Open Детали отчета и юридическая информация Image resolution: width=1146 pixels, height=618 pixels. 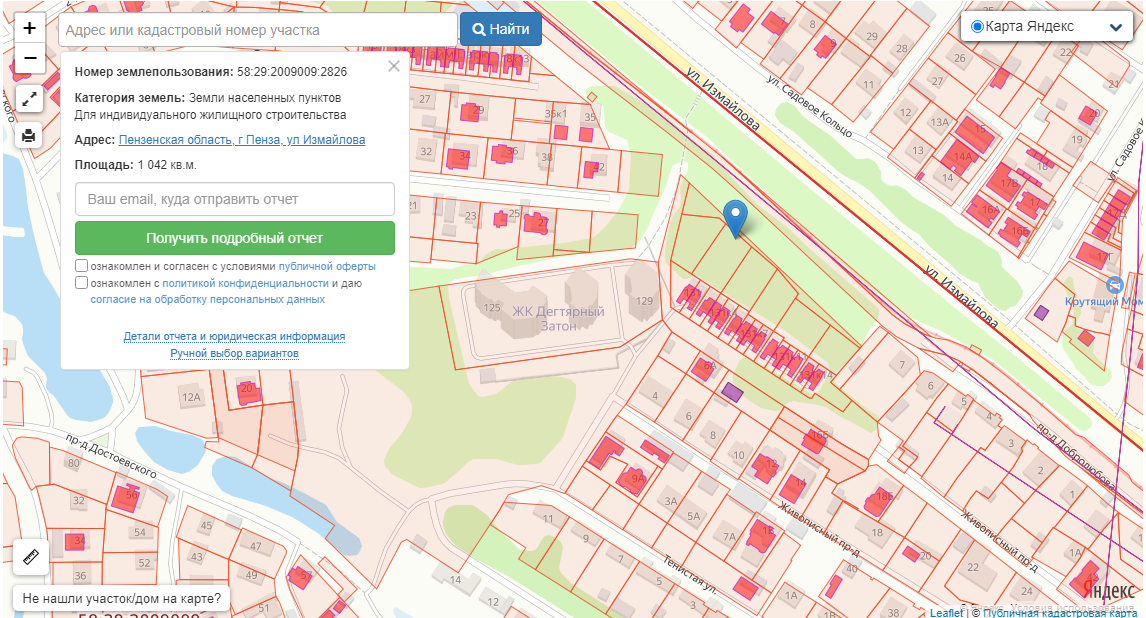click(234, 336)
